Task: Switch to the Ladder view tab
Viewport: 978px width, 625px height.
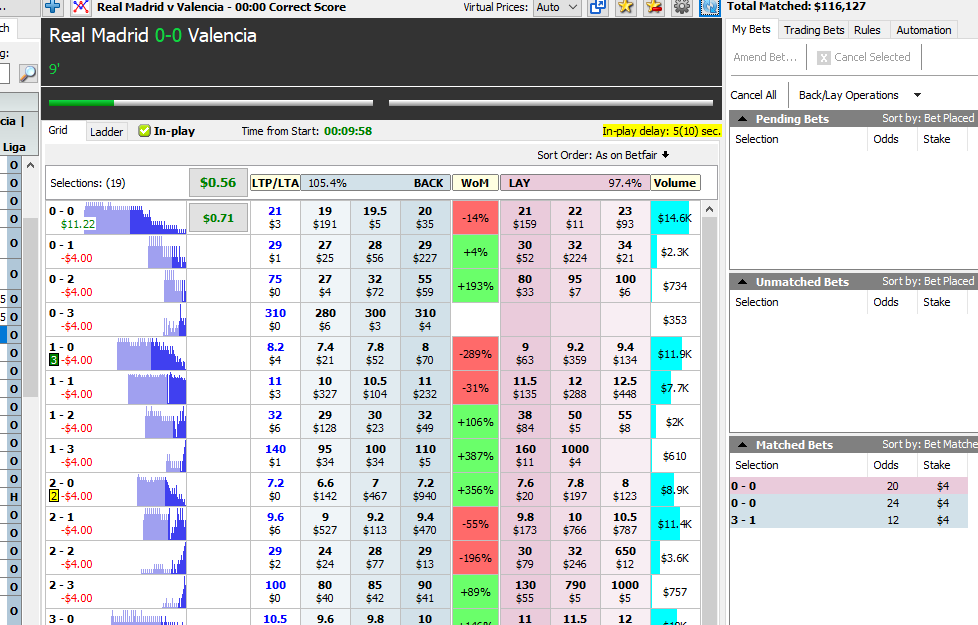Action: coord(106,132)
